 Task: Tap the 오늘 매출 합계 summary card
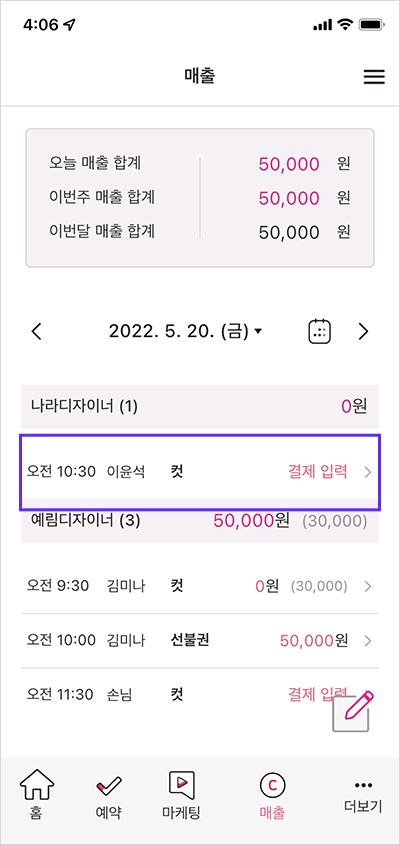(x=200, y=198)
